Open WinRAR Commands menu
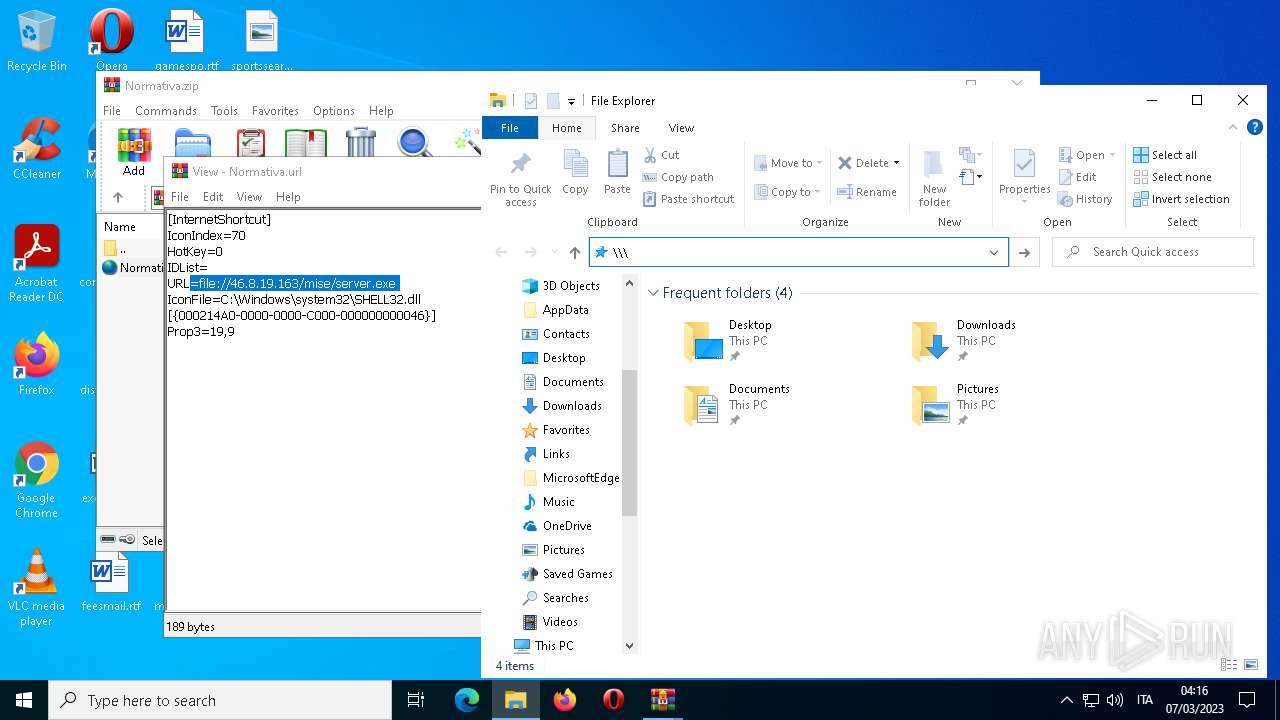Image resolution: width=1280 pixels, height=720 pixels. click(x=166, y=111)
